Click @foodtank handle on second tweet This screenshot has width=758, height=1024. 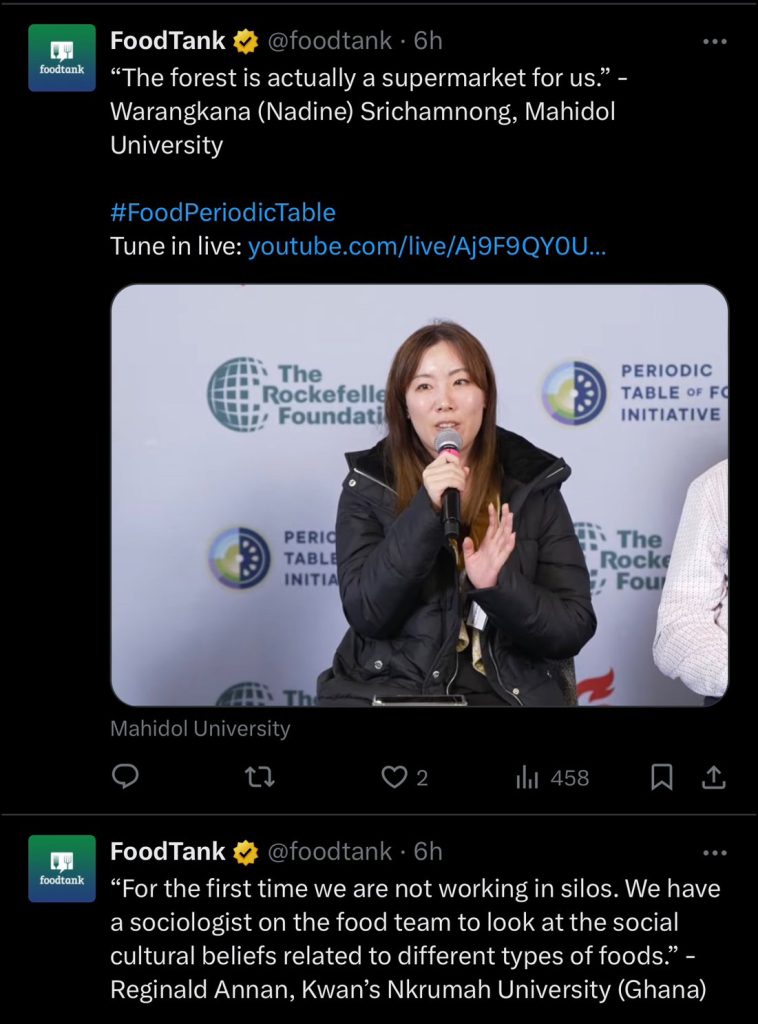tap(328, 852)
